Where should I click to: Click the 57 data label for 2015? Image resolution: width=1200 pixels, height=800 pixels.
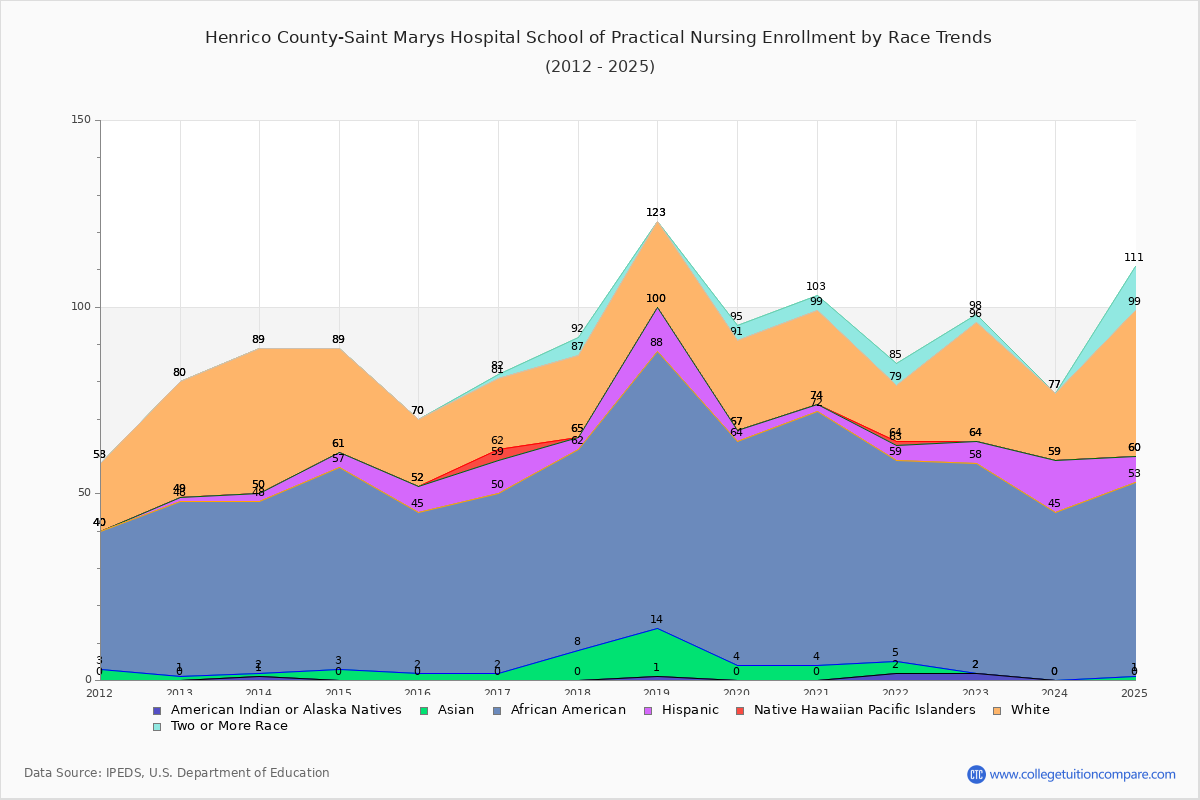338,458
